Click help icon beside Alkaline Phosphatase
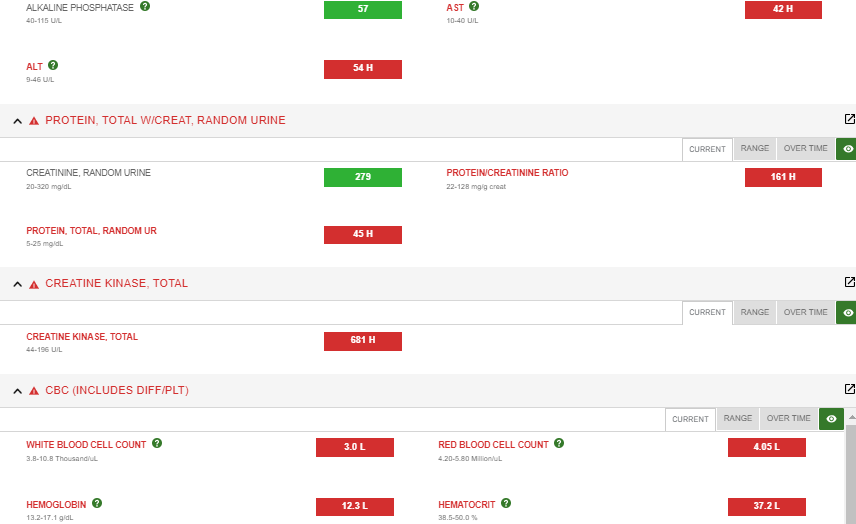This screenshot has width=856, height=524. tap(145, 6)
